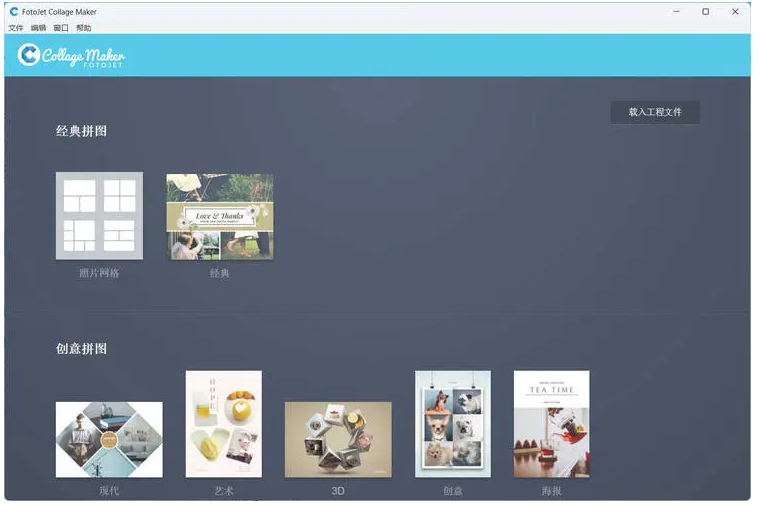The image size is (761, 513).
Task: Select the art-style food collage thumbnail
Action: point(224,424)
